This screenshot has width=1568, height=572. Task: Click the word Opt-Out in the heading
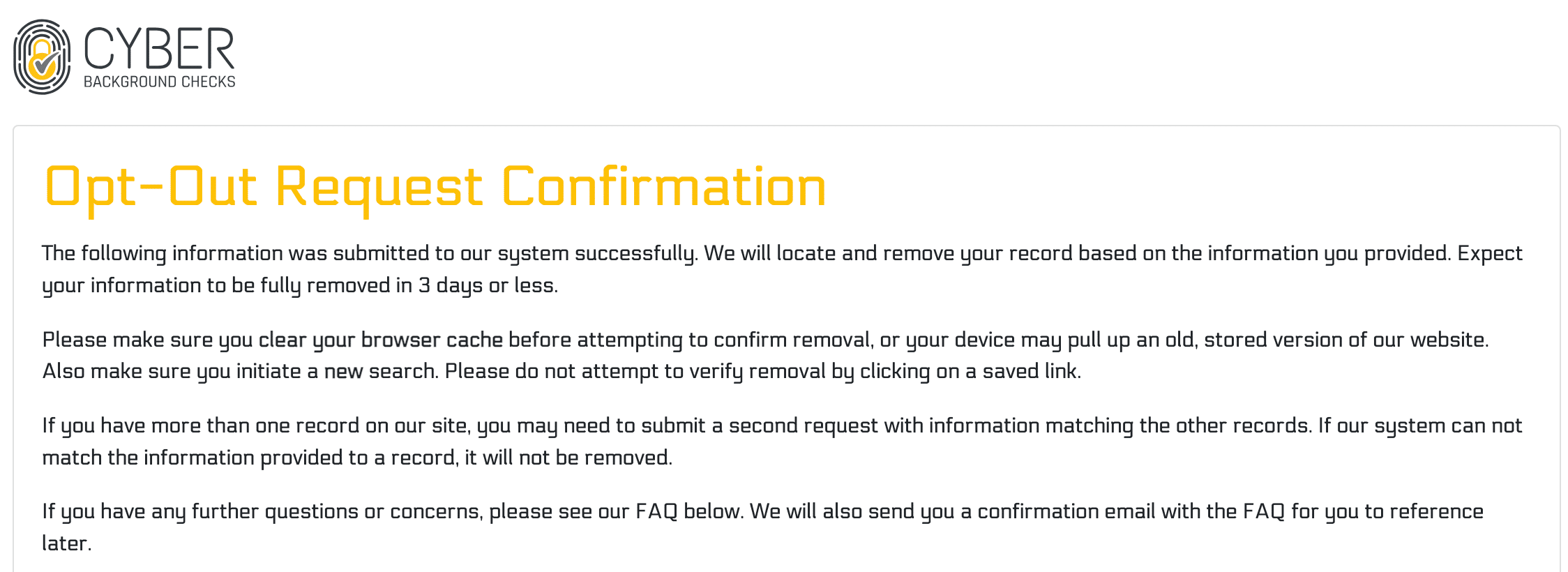(x=151, y=187)
